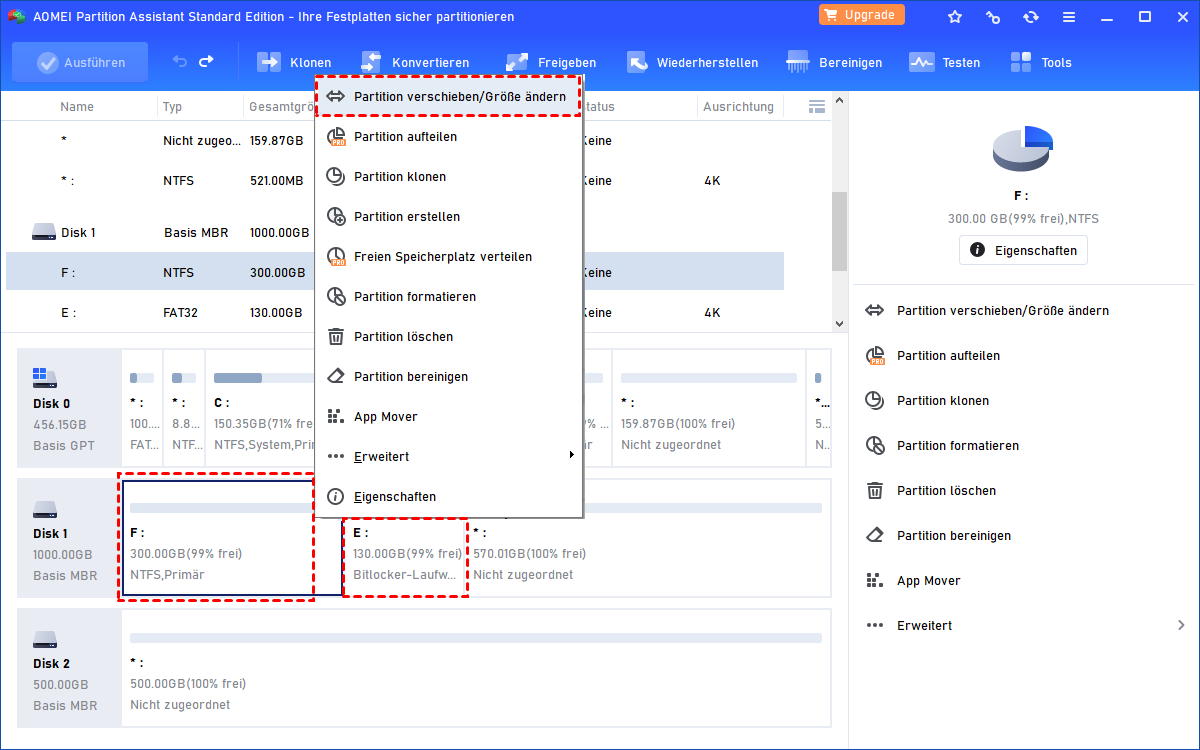
Task: Expand the Erweitert submenu in context menu
Action: click(448, 457)
